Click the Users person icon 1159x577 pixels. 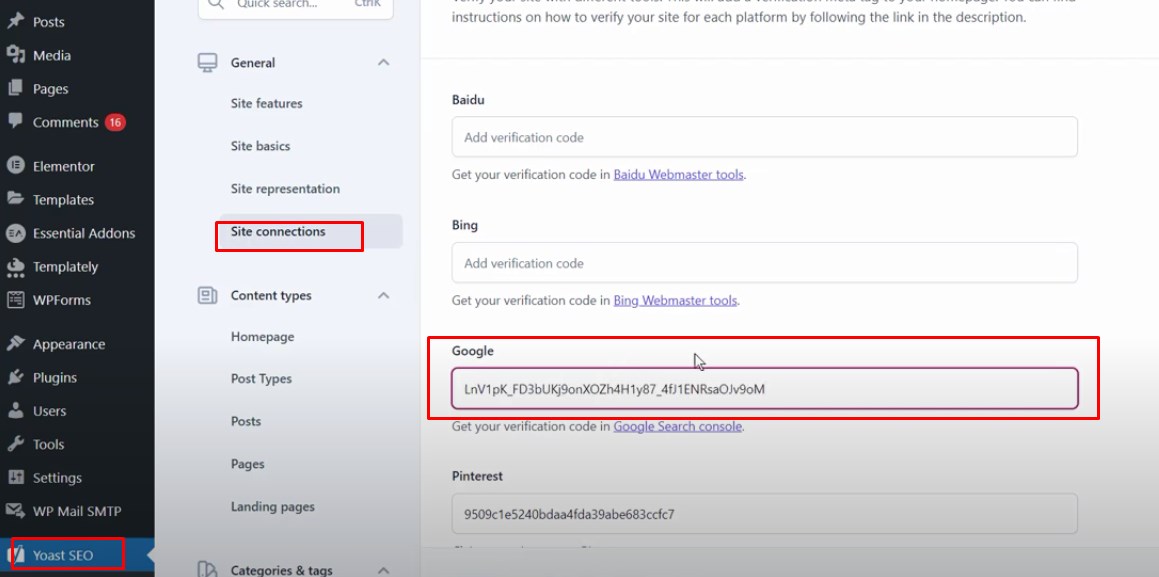click(x=16, y=411)
